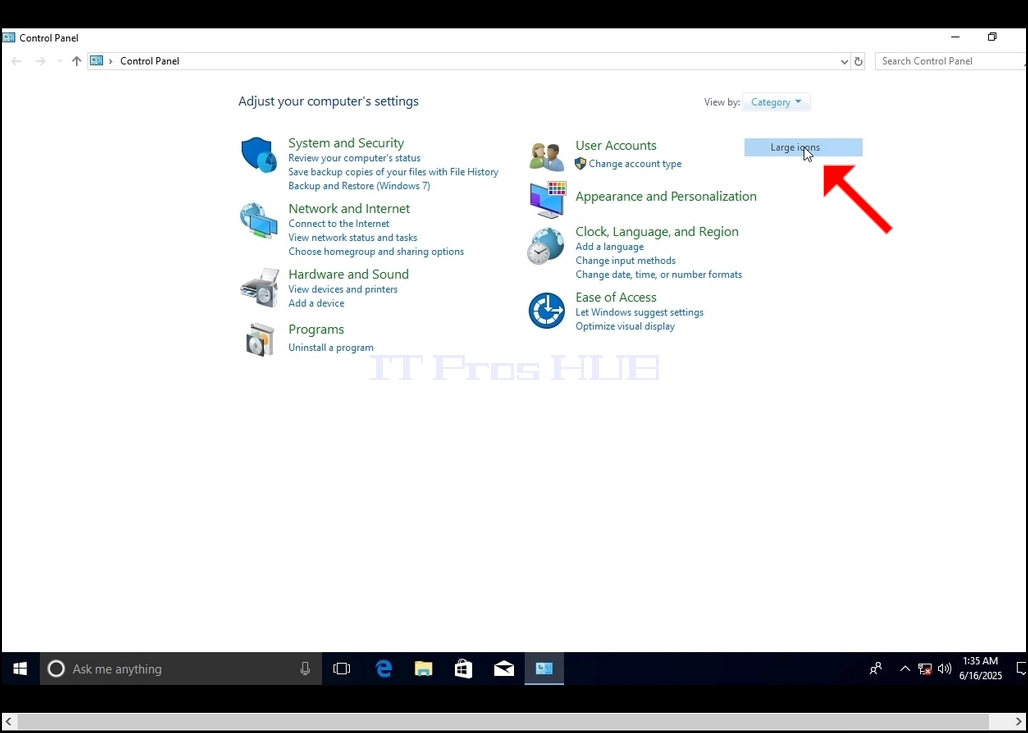Image resolution: width=1028 pixels, height=733 pixels.
Task: Click the Network and Internet globe icon
Action: [x=258, y=220]
